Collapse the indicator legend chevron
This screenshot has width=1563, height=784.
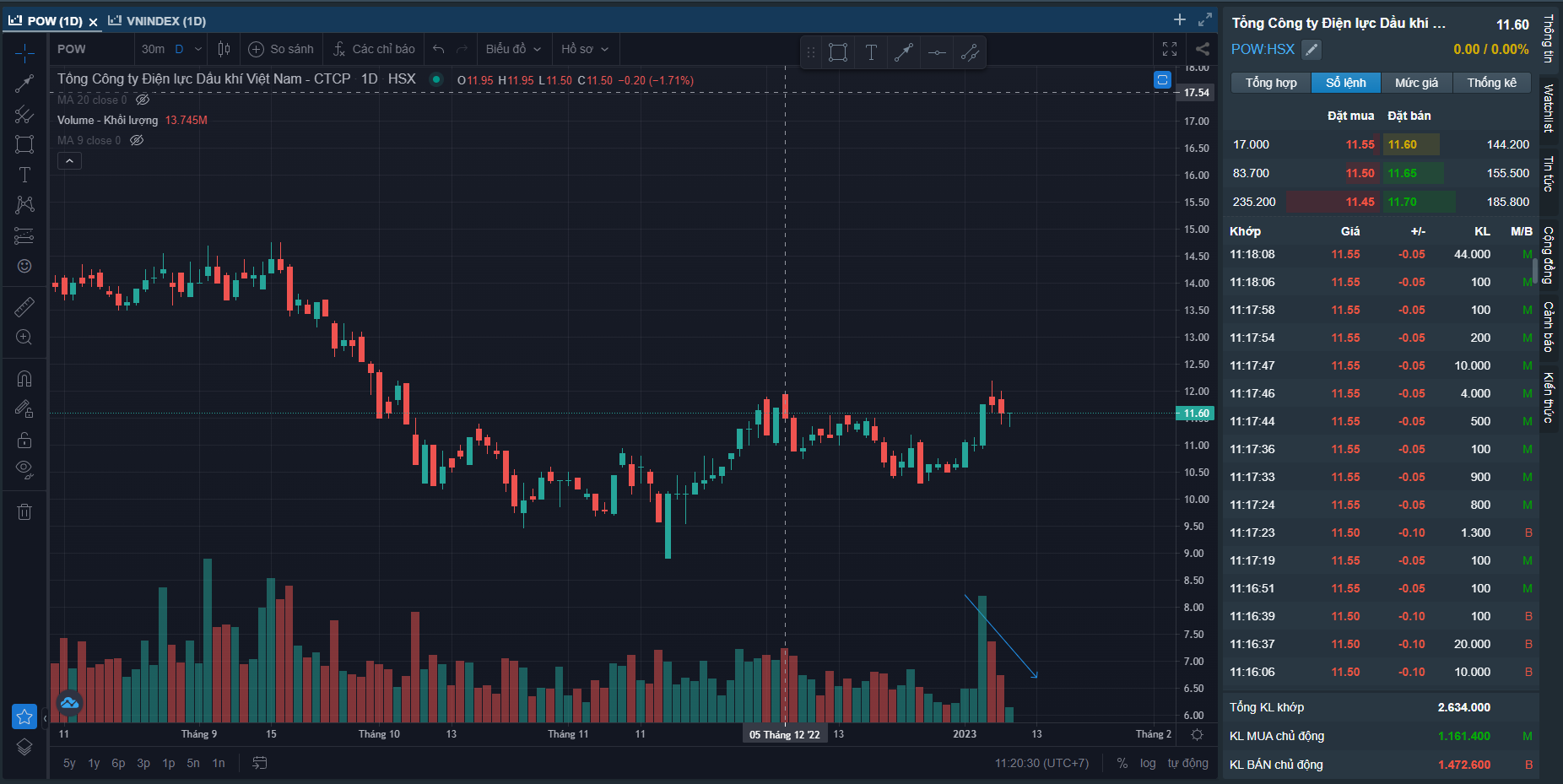[69, 161]
